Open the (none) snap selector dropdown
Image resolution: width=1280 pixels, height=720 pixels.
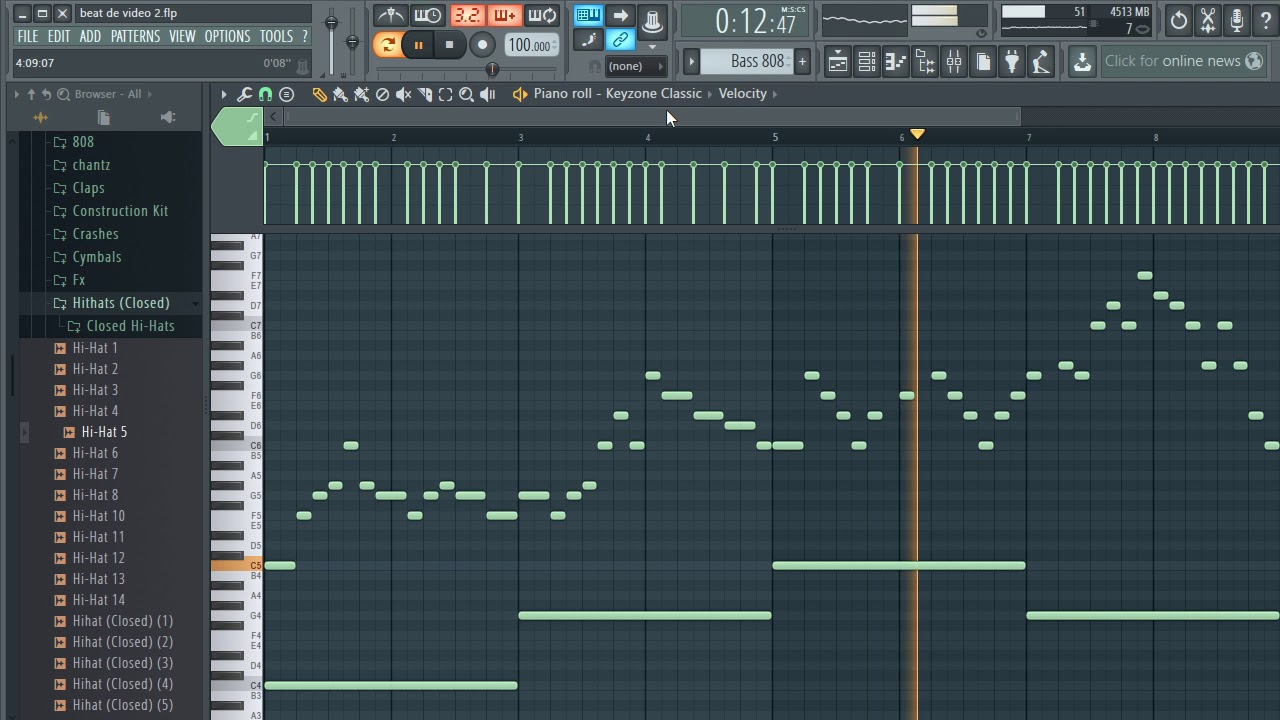pos(636,66)
